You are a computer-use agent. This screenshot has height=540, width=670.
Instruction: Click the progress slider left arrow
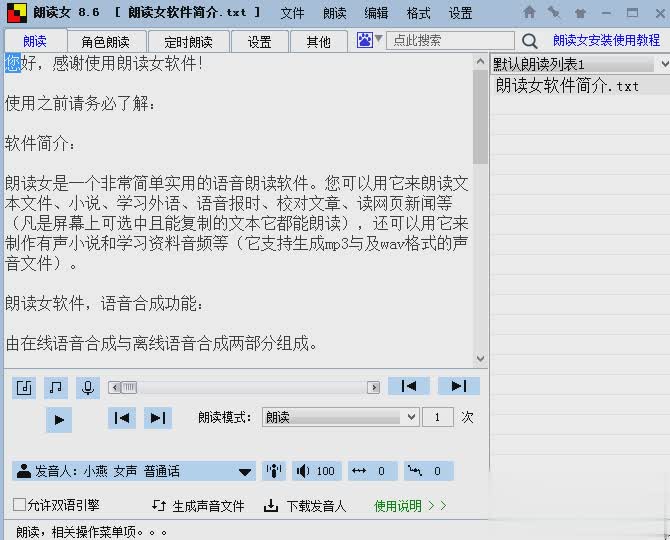pos(115,387)
